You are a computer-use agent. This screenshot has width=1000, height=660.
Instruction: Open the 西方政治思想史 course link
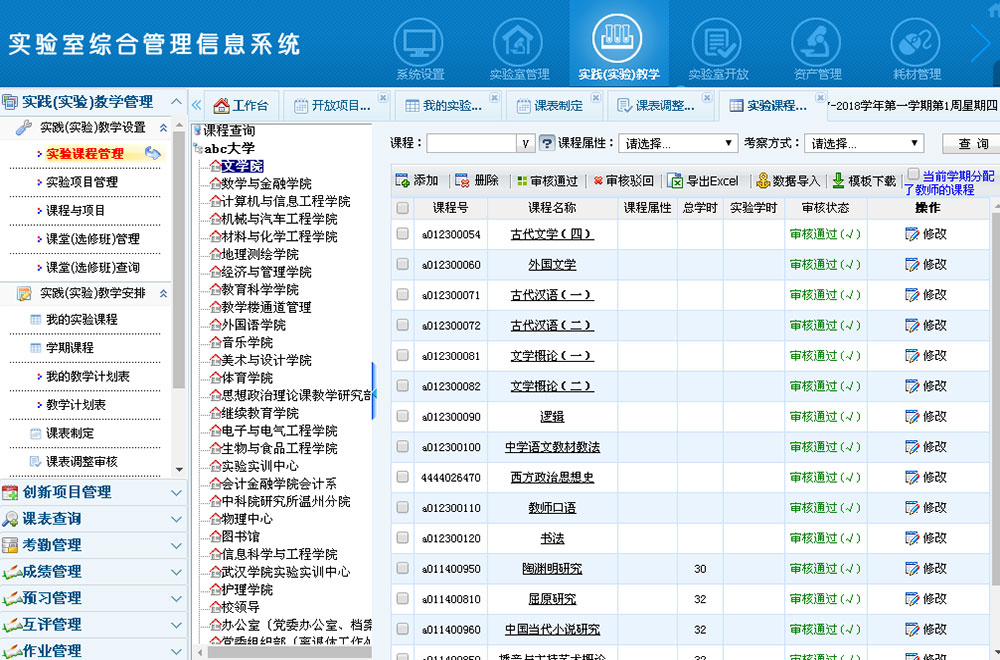click(552, 478)
